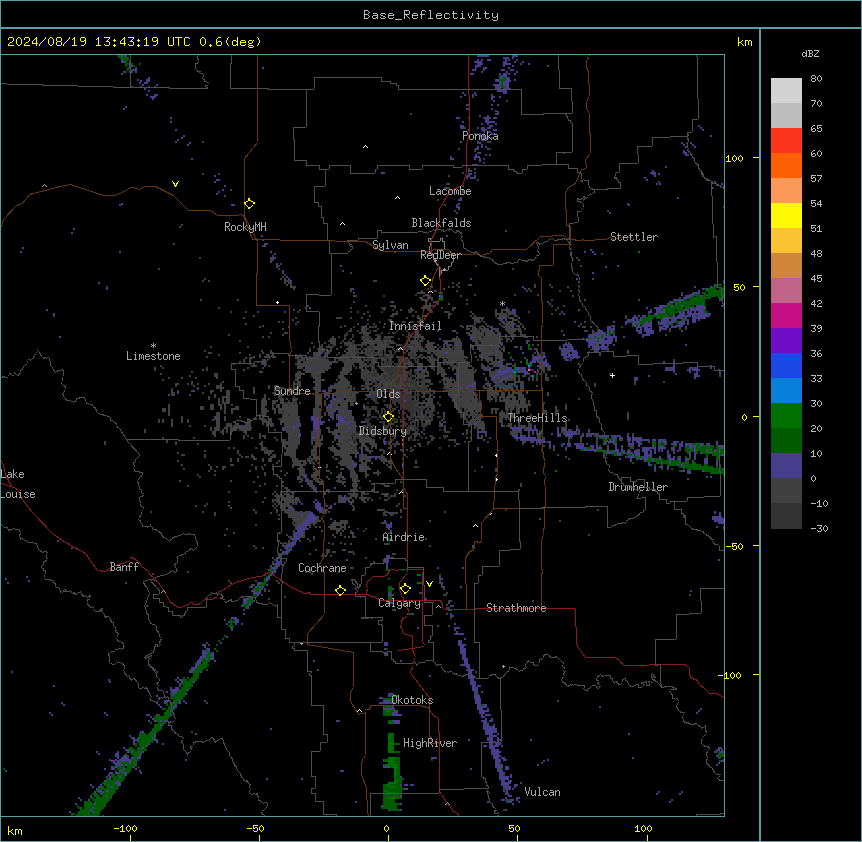Viewport: 862px width, 842px height.
Task: Click the yellow marker above Calgary label
Action: click(405, 589)
